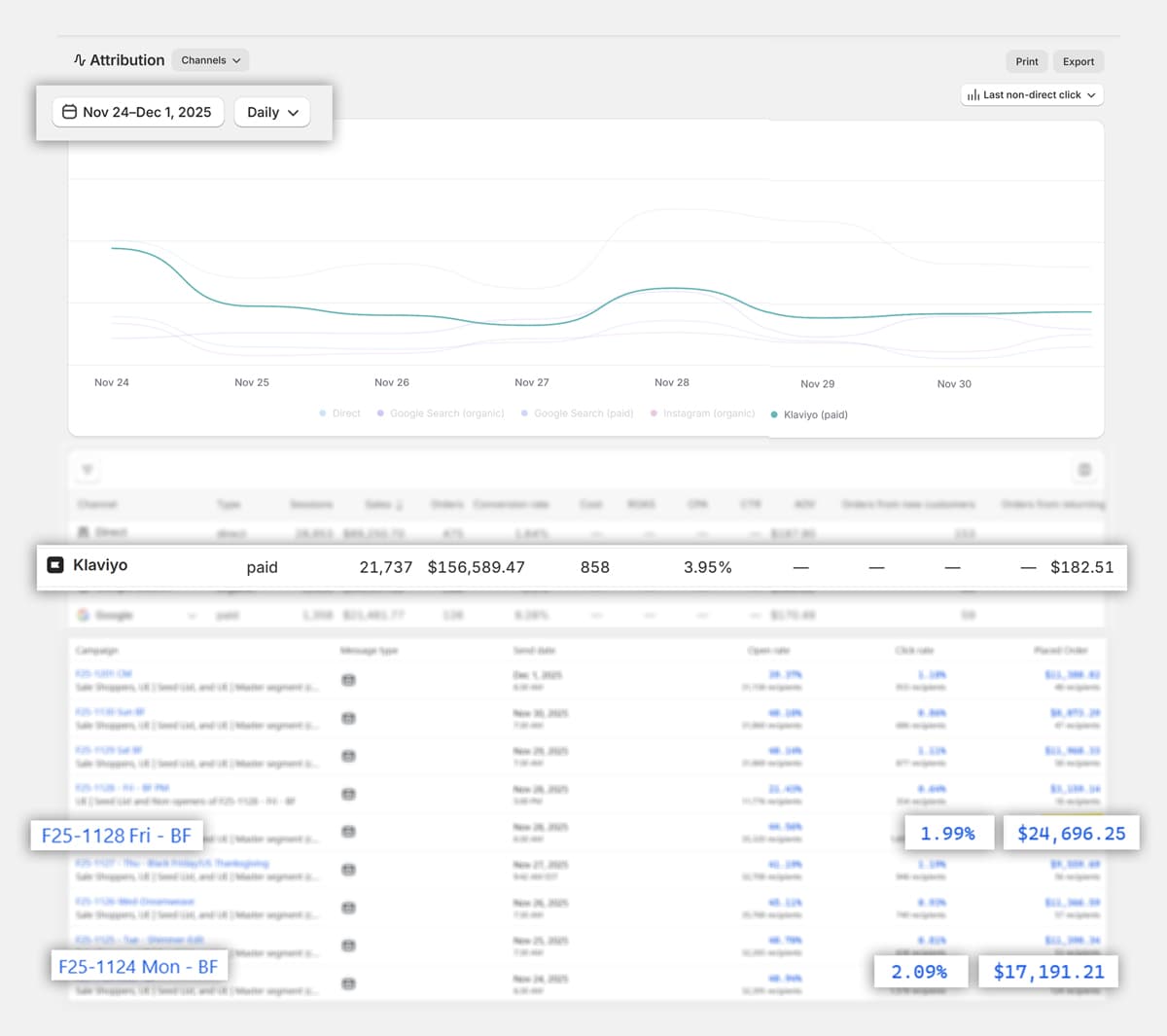Image resolution: width=1167 pixels, height=1036 pixels.
Task: Click the $17,191.21 placed order value
Action: pyautogui.click(x=1048, y=972)
